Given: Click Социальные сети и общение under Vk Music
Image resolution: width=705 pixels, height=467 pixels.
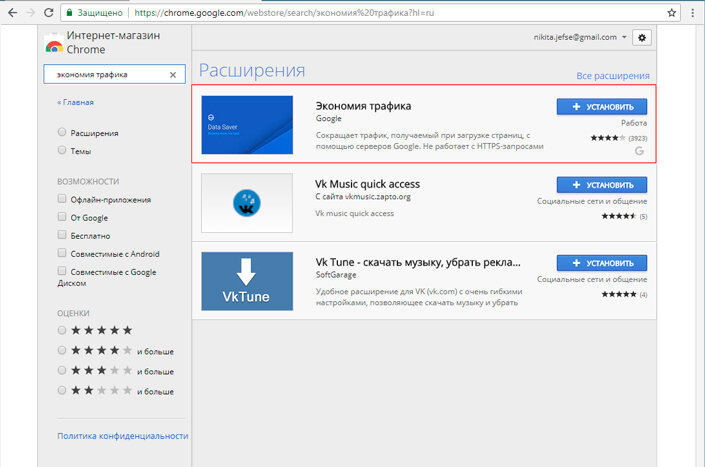Looking at the screenshot, I should 592,201.
